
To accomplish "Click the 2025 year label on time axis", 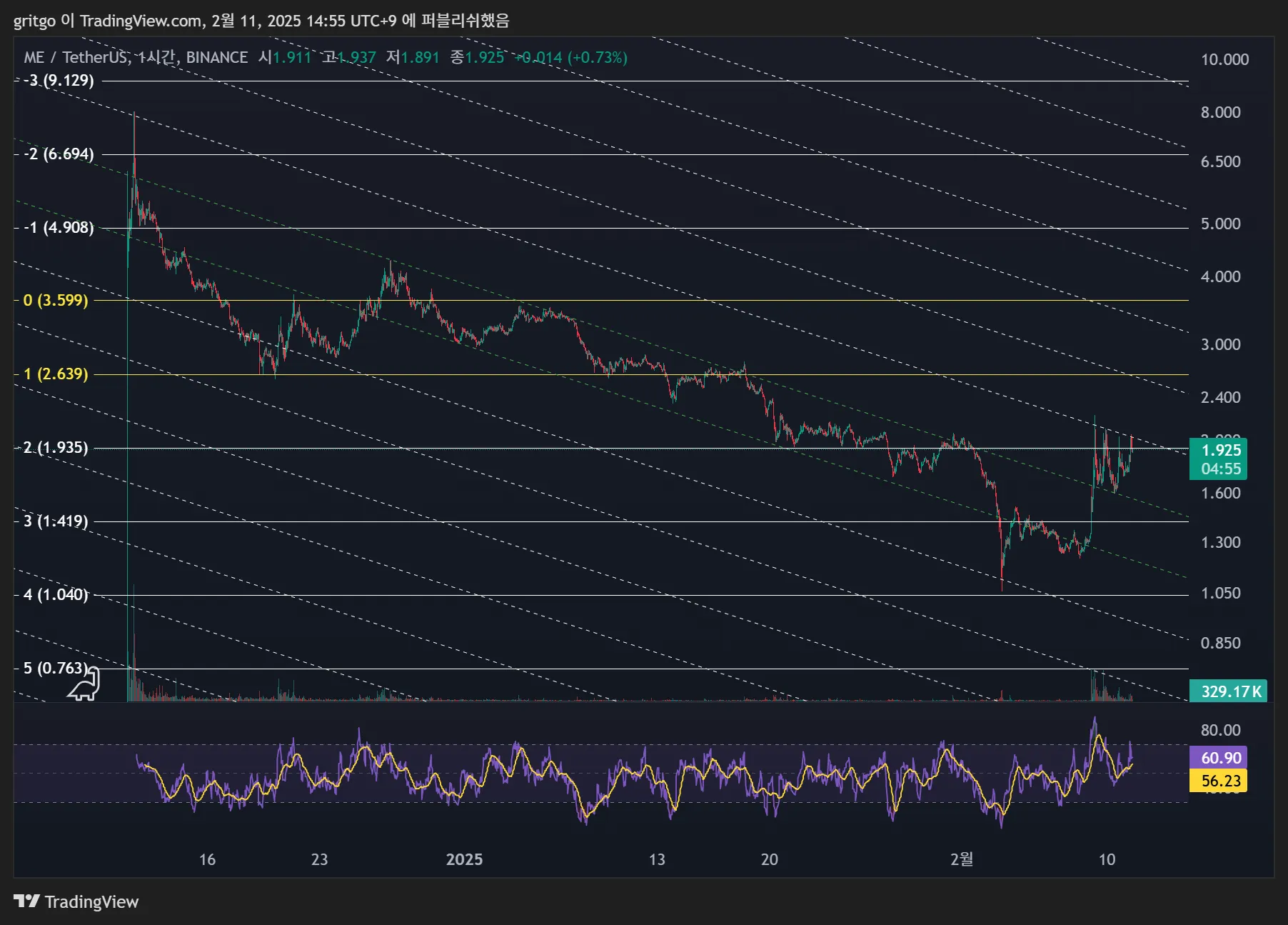I will click(464, 859).
